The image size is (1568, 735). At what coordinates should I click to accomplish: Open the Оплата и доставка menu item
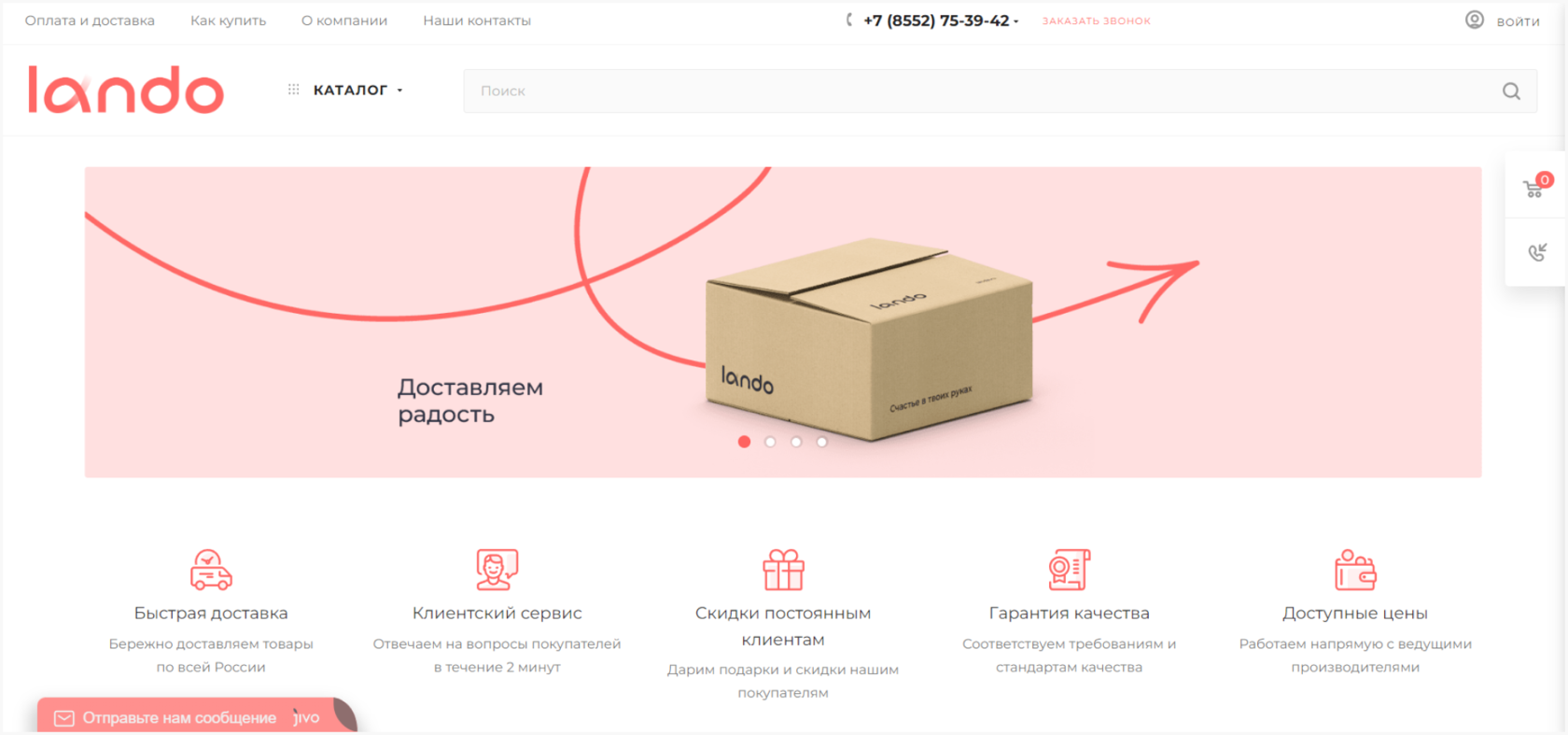tap(90, 21)
